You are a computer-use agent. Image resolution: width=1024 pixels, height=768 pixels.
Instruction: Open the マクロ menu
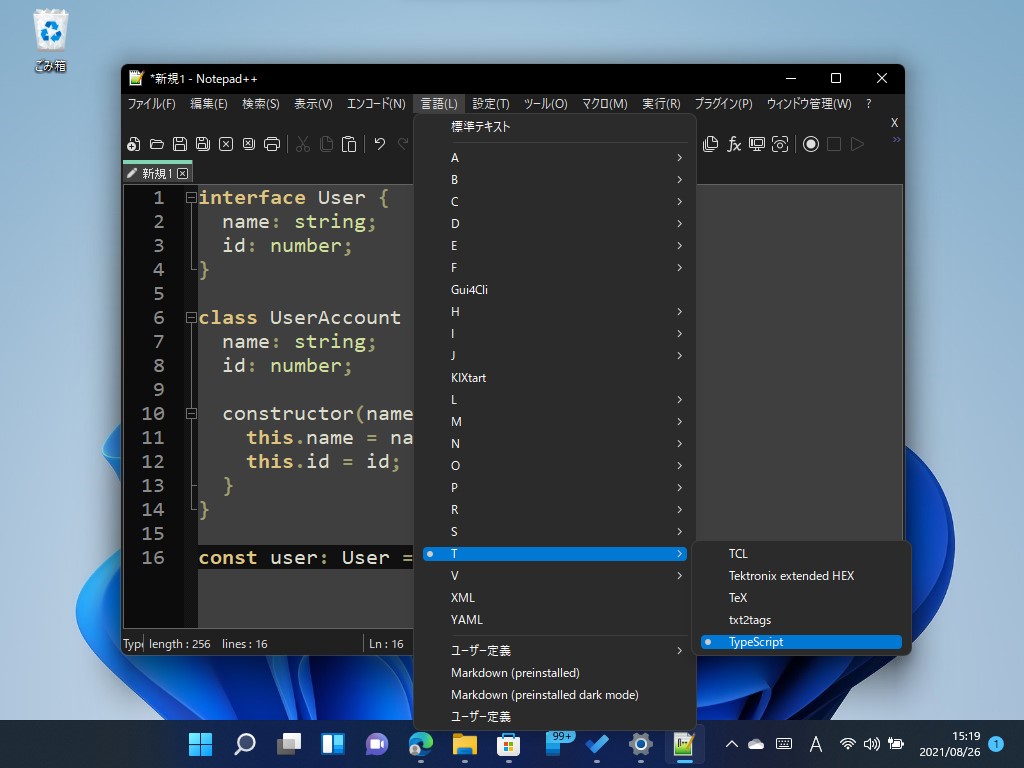pos(604,103)
